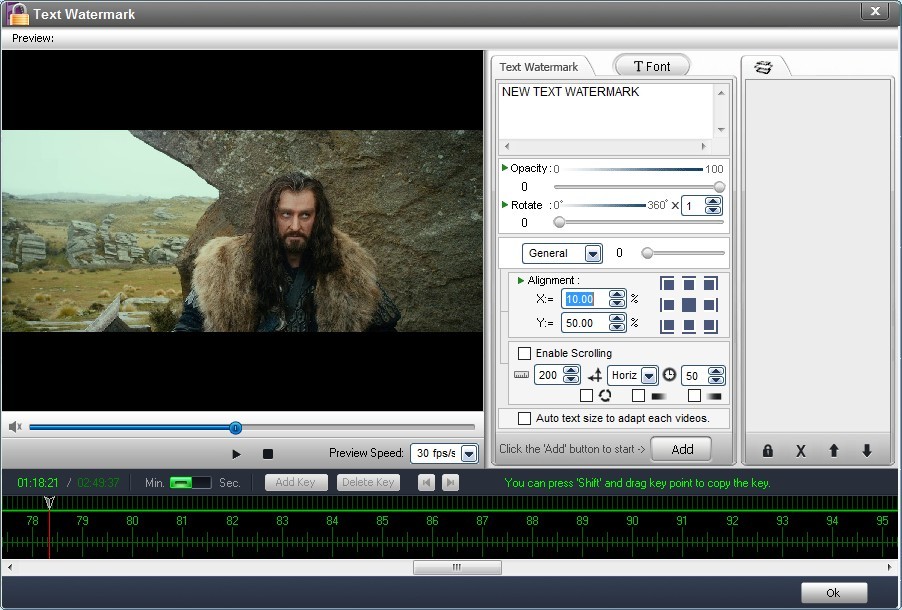Viewport: 902px width, 610px height.
Task: Click the text box scroll down arrow
Action: 721,130
